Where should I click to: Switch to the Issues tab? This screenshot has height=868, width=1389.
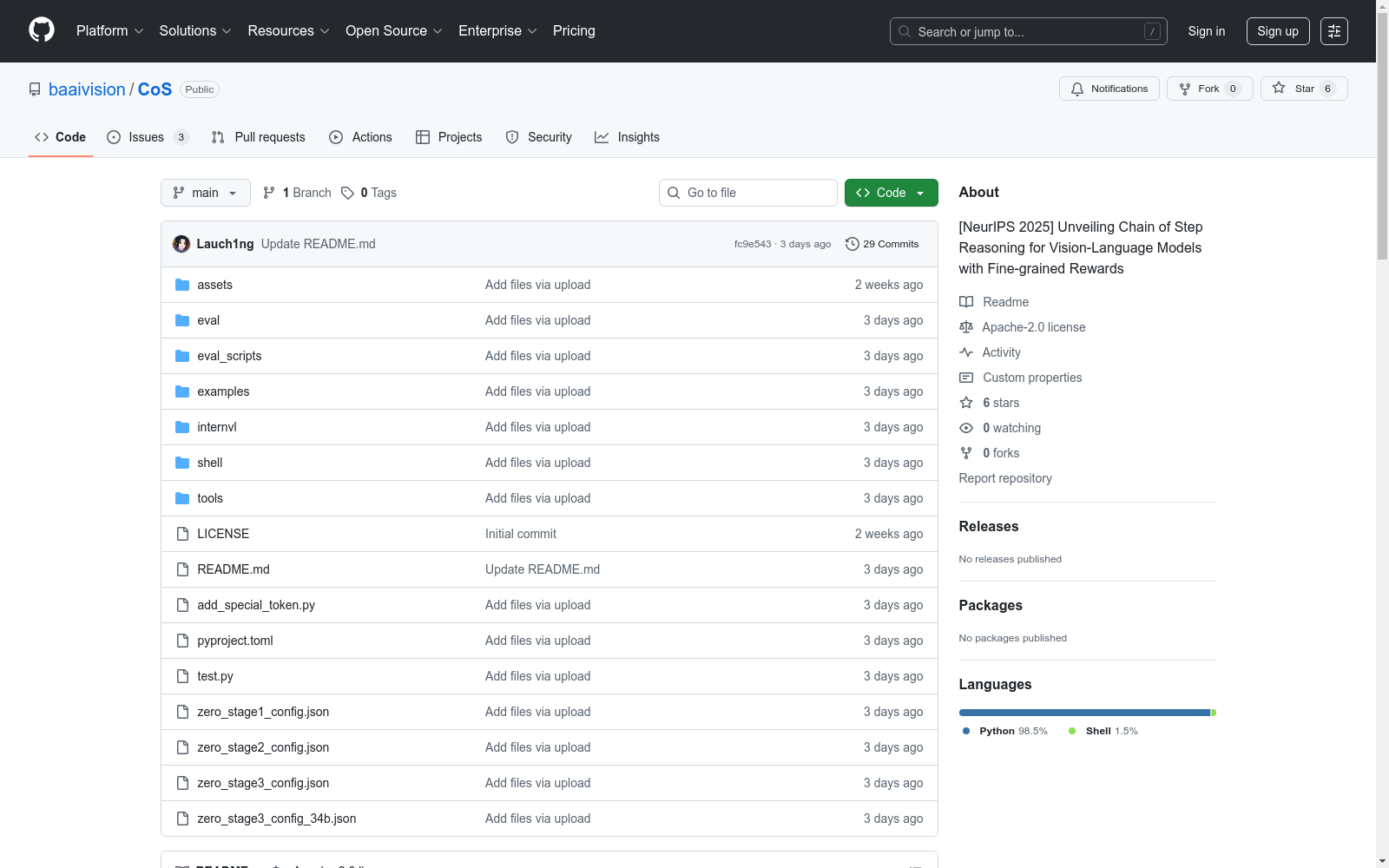coord(147,137)
